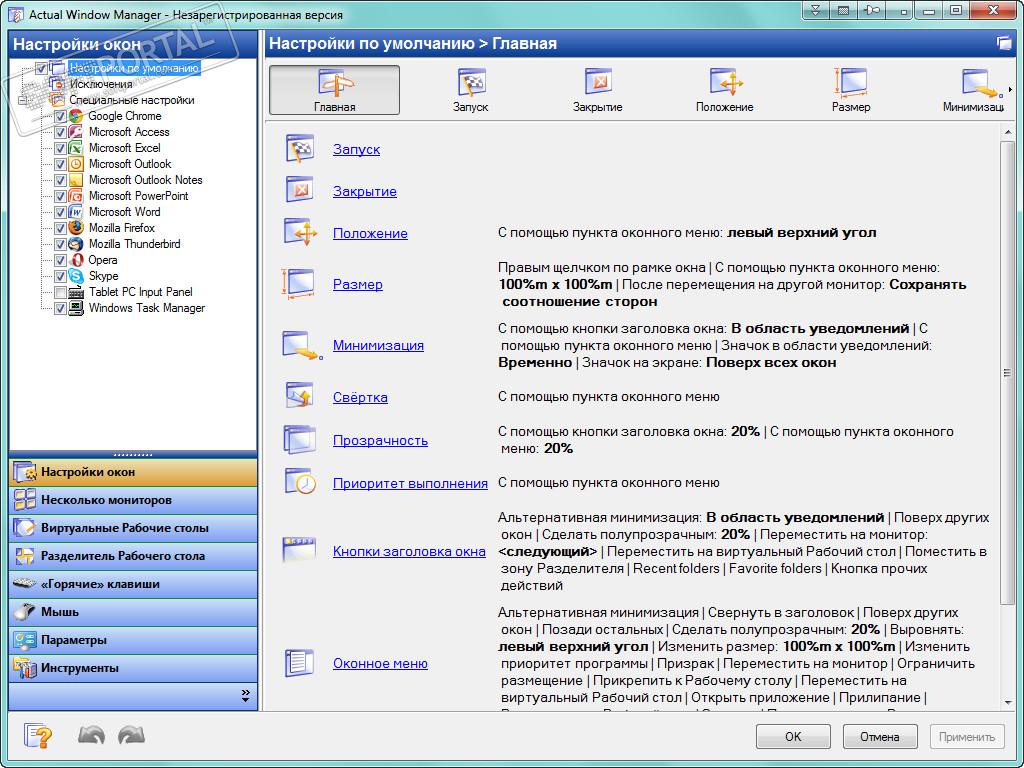Switch to the Размер toolbar tab
The height and width of the screenshot is (768, 1024).
point(851,90)
